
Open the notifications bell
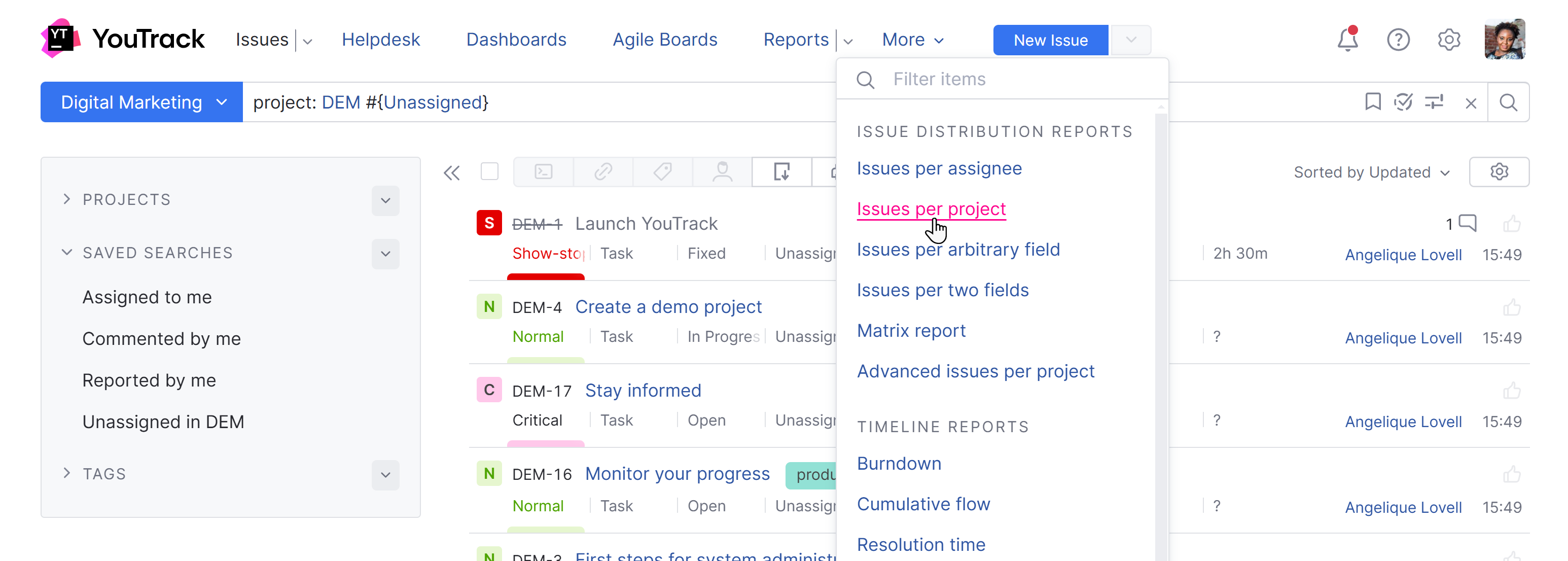tap(1347, 40)
